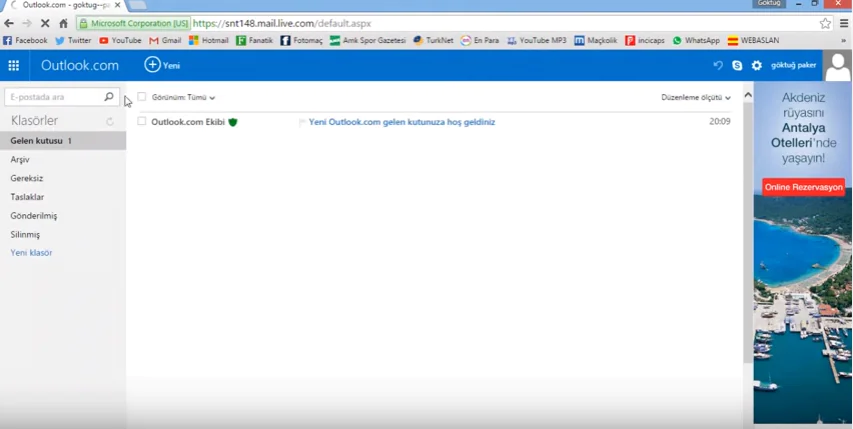
Task: Click the Microsoft Corporation security badge
Action: (x=134, y=23)
